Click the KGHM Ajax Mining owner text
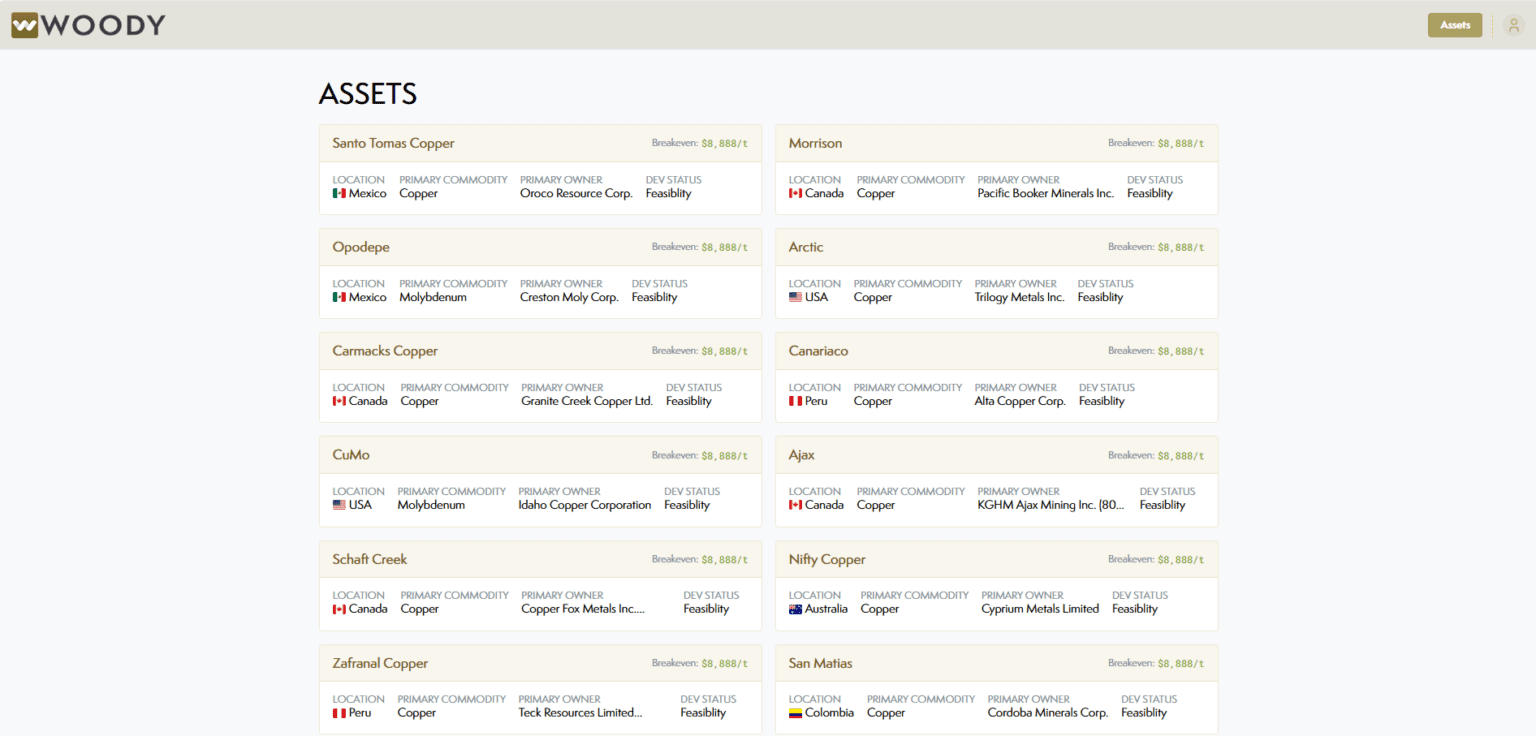This screenshot has height=736, width=1536. (x=1050, y=506)
